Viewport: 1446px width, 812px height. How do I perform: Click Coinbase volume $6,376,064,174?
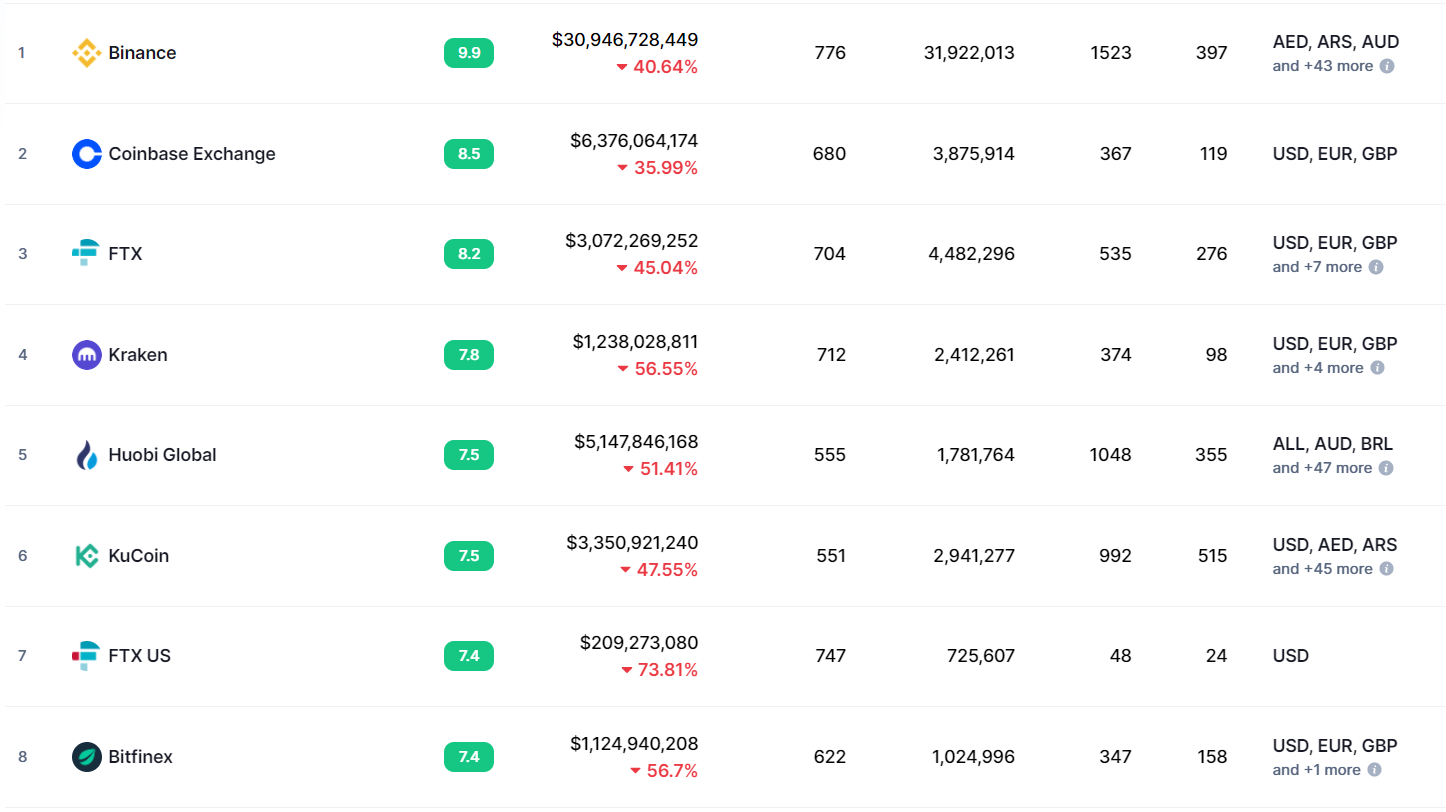(x=634, y=141)
